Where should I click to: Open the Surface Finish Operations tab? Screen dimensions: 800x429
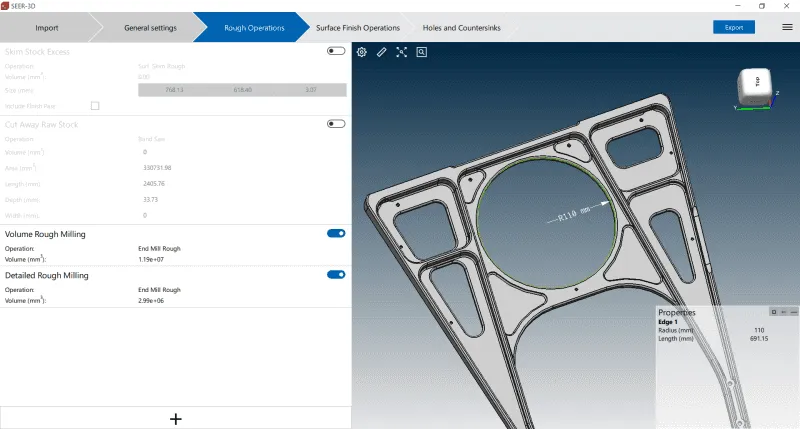[x=357, y=28]
